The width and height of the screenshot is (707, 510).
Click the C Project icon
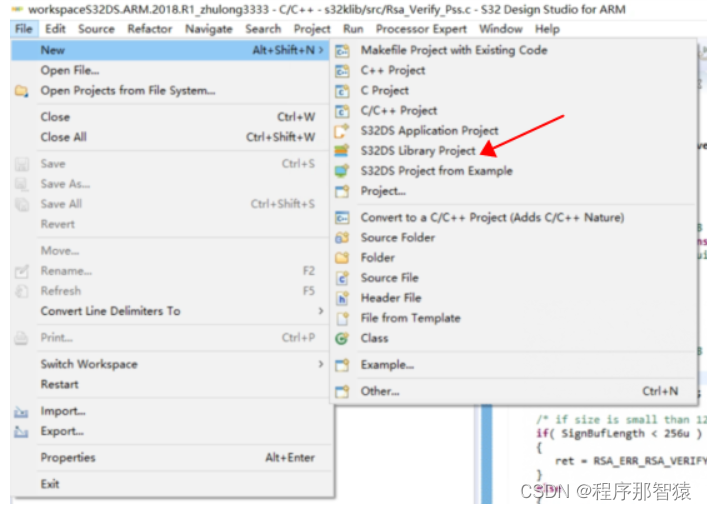click(342, 91)
